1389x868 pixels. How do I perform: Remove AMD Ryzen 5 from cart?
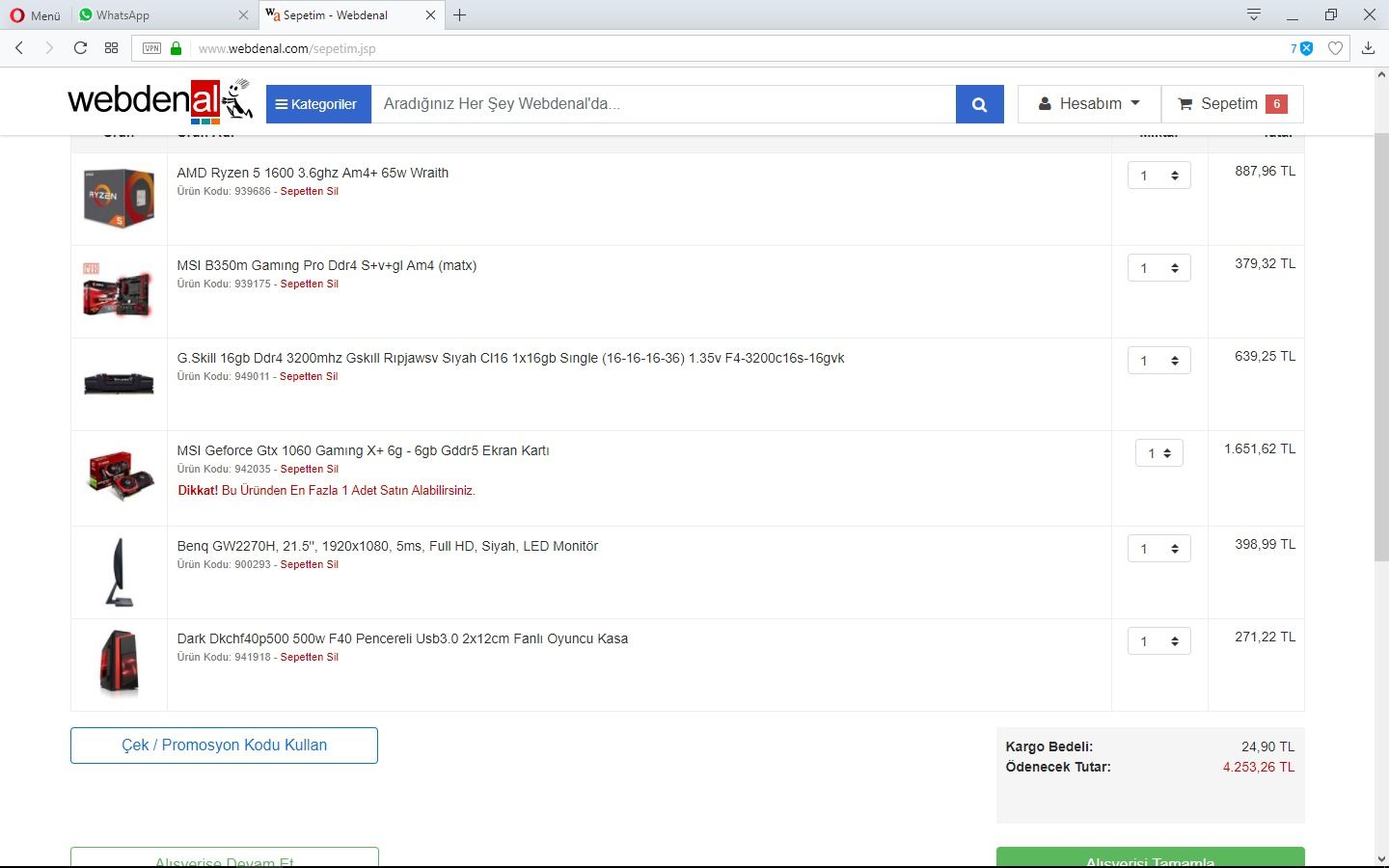[309, 191]
